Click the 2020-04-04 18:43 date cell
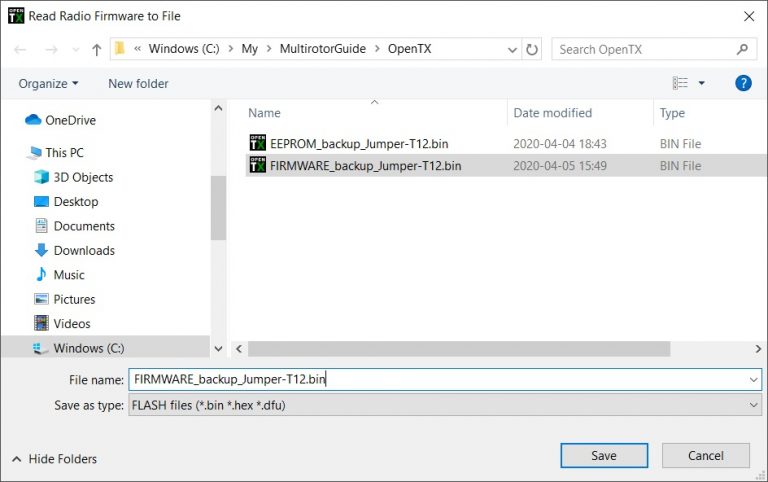 tap(560, 144)
